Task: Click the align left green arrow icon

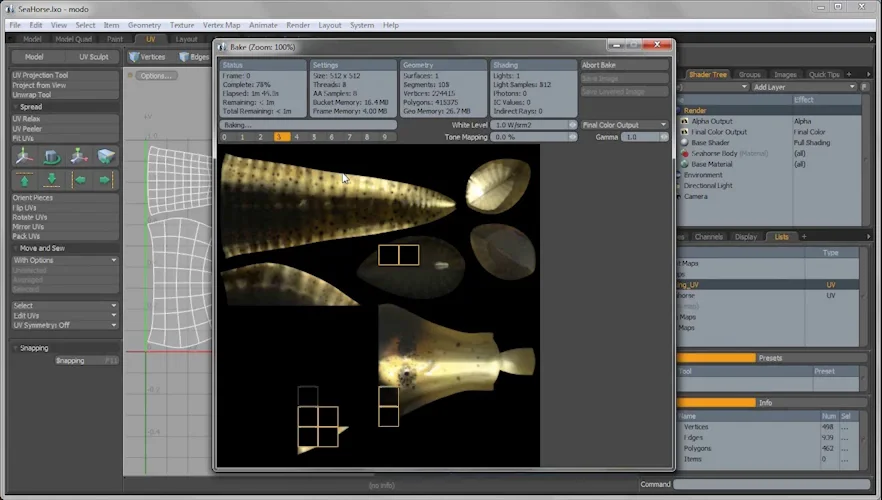Action: pos(79,180)
